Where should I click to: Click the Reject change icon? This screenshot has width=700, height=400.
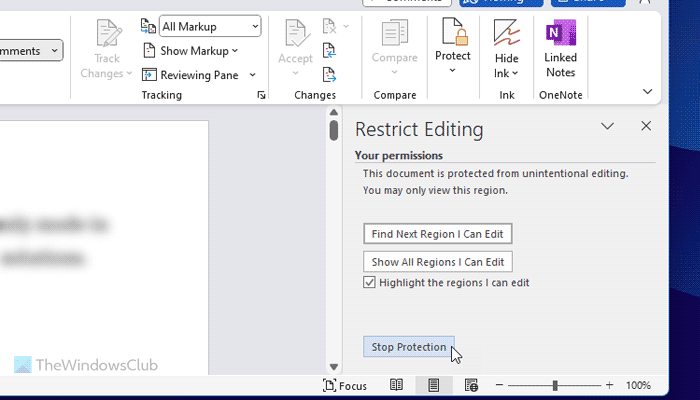click(329, 26)
